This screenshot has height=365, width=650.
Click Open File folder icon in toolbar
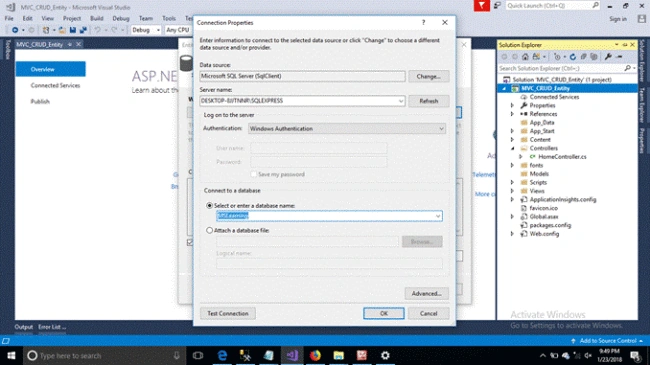click(x=62, y=30)
